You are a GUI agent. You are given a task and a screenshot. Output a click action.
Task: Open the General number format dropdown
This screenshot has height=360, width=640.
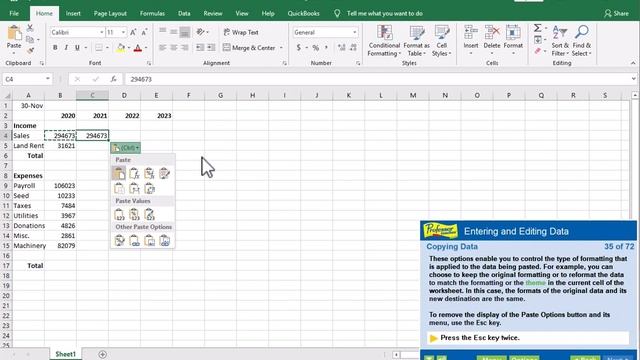[354, 32]
